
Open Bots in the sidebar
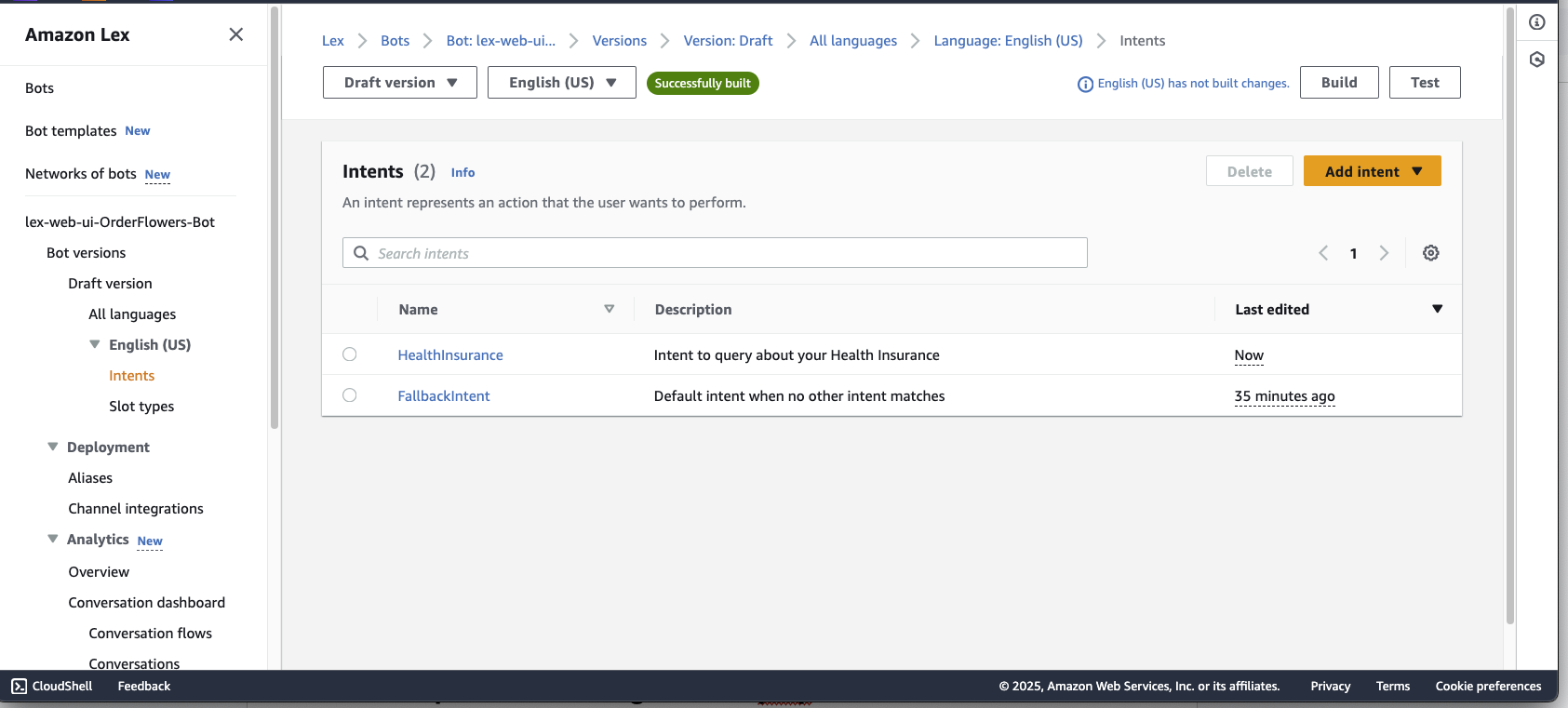[40, 88]
